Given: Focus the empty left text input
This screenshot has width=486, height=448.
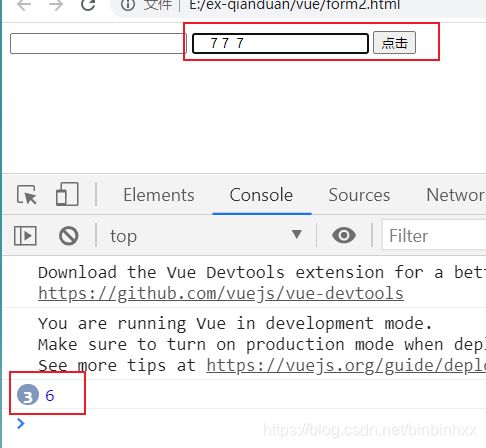Looking at the screenshot, I should coord(98,43).
